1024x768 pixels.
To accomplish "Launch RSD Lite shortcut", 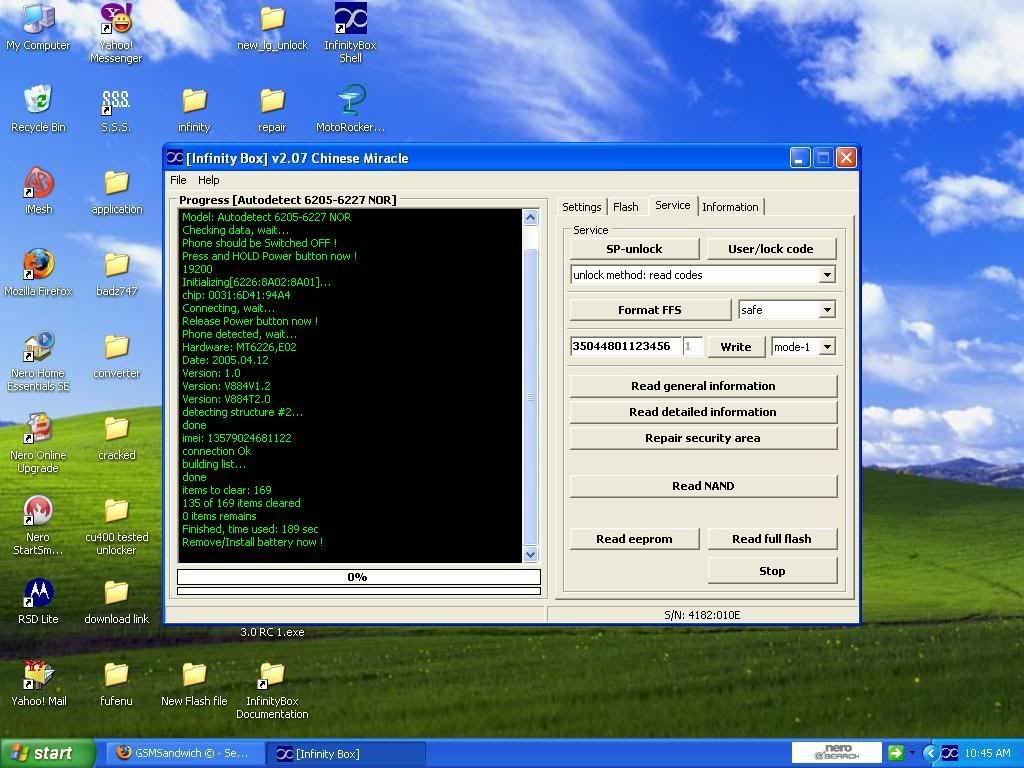I will click(38, 601).
